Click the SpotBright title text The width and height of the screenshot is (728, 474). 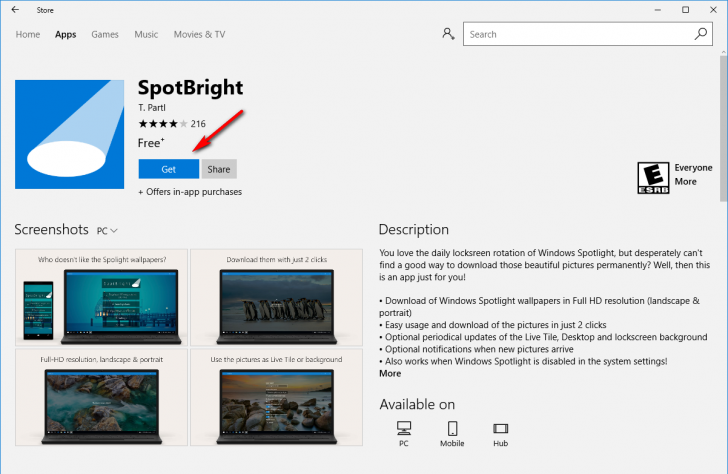coord(190,88)
